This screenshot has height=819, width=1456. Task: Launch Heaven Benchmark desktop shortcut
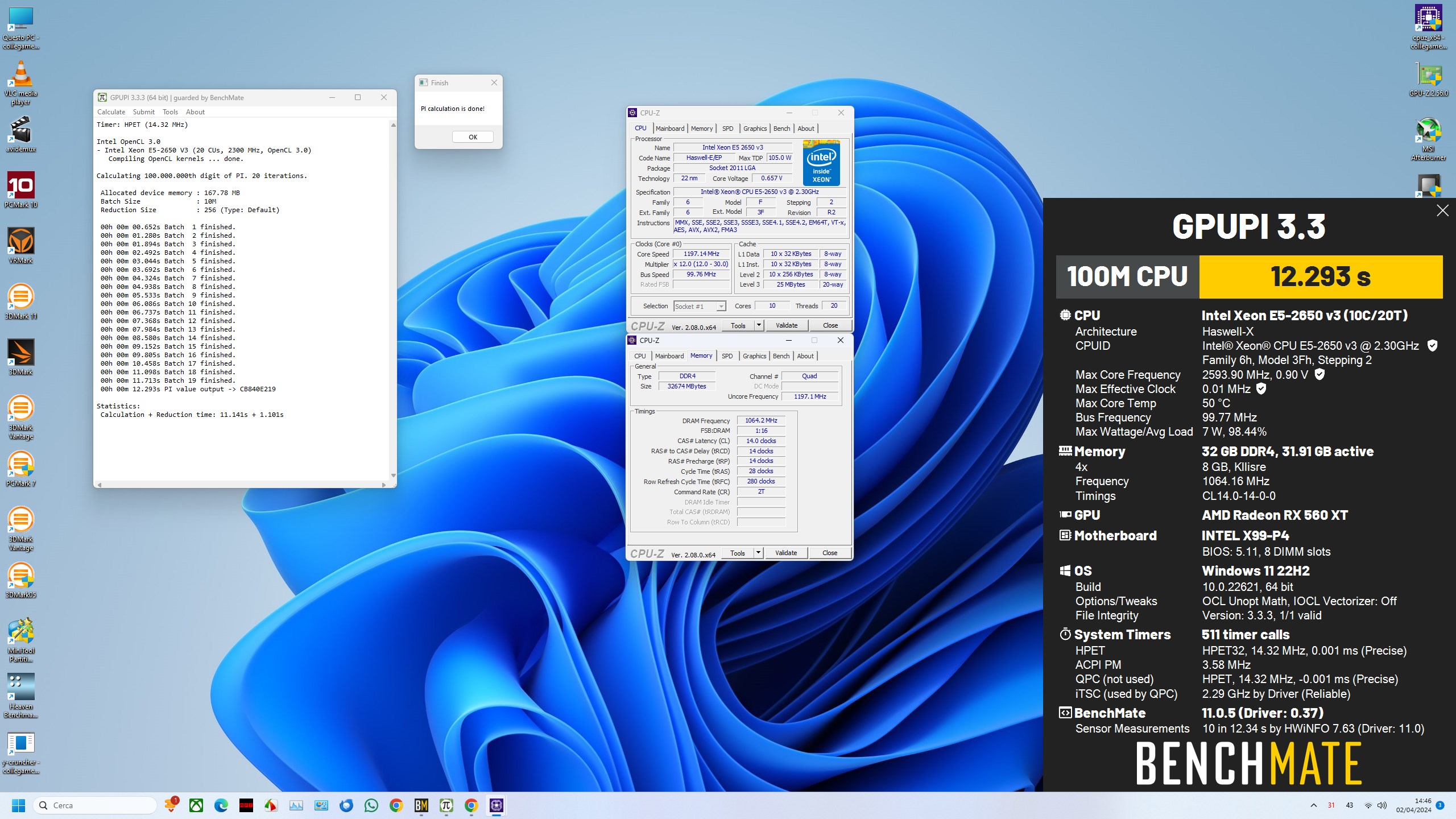click(x=20, y=696)
